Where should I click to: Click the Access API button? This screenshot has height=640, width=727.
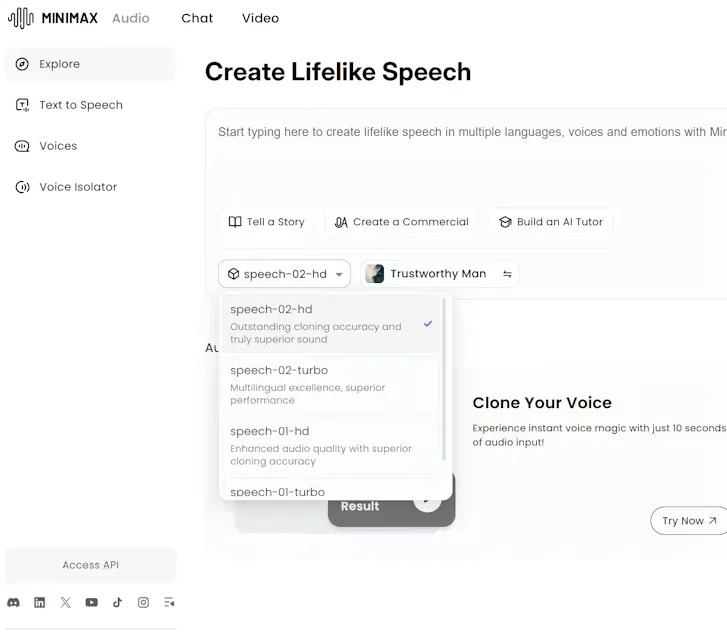[x=91, y=565]
